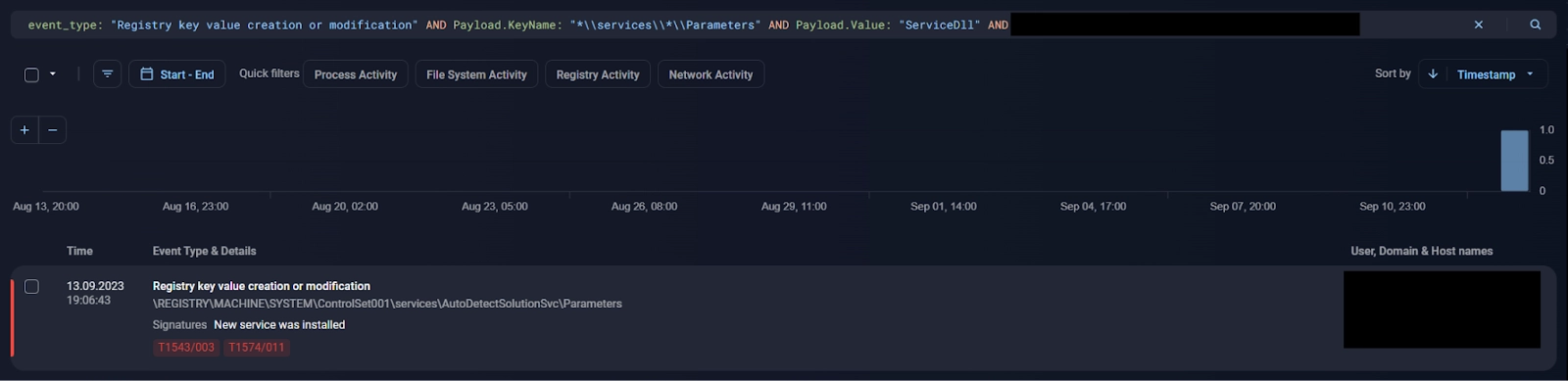1568x381 pixels.
Task: Zoom out the timeline with minus button
Action: (53, 130)
